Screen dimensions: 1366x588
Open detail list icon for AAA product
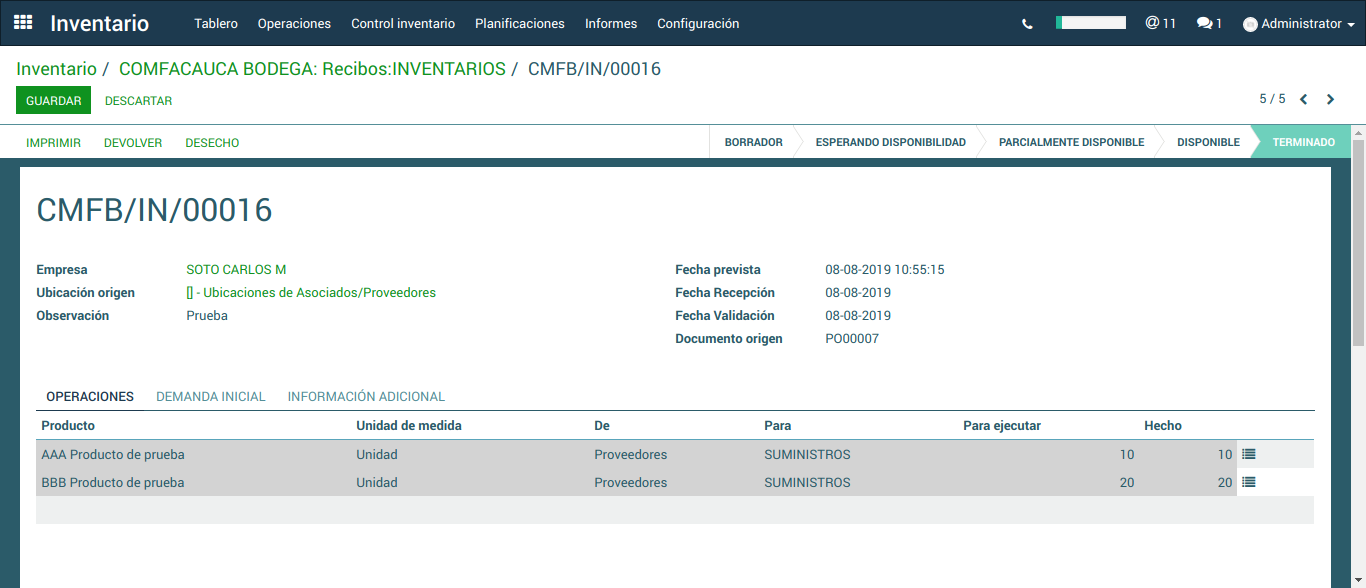(1248, 454)
